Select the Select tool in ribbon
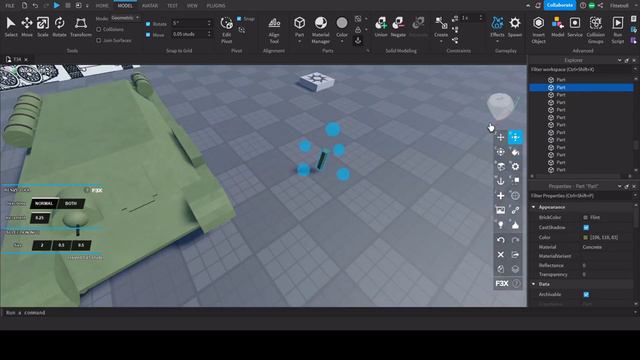 (11, 27)
